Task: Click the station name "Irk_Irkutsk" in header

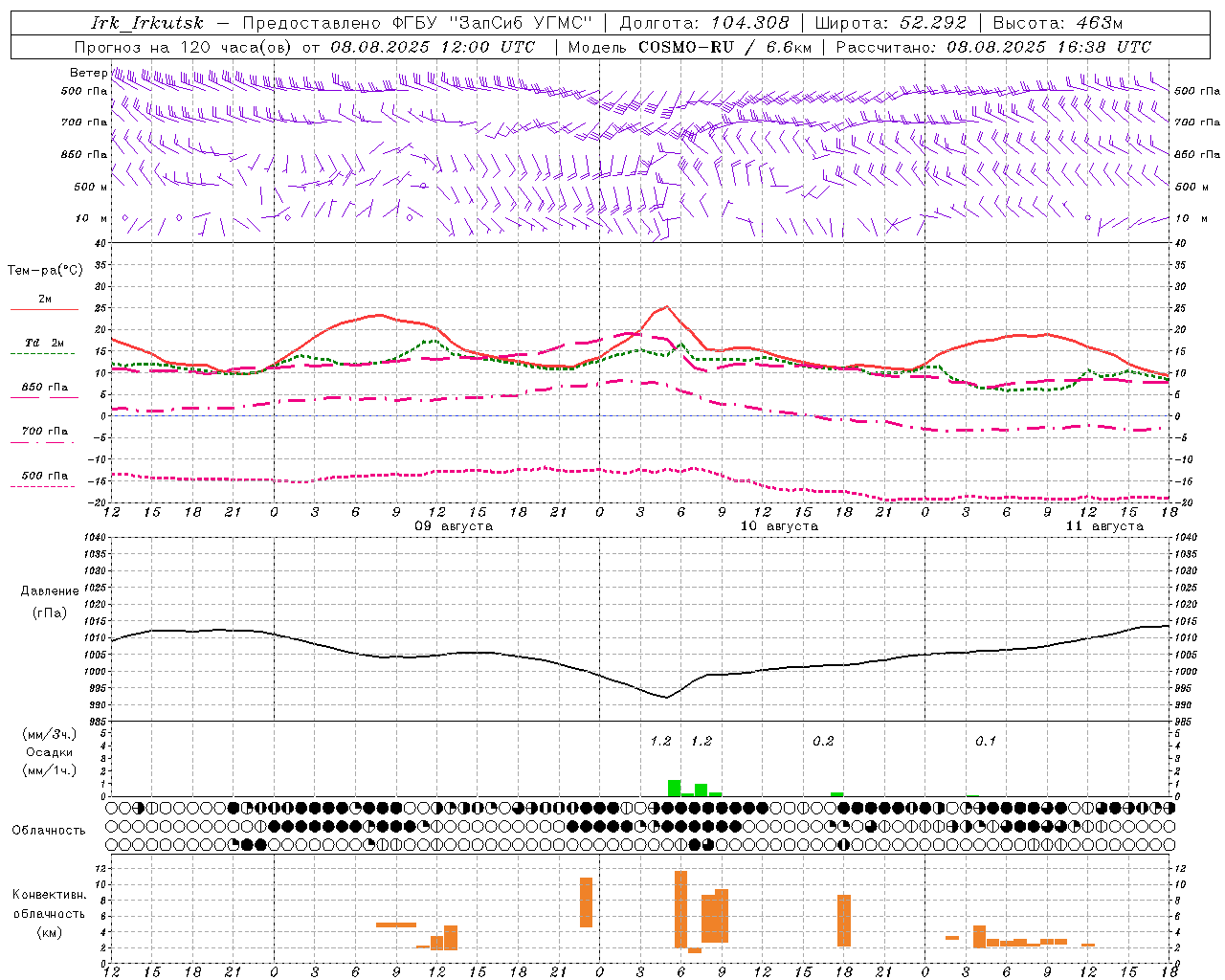Action: 147,23
